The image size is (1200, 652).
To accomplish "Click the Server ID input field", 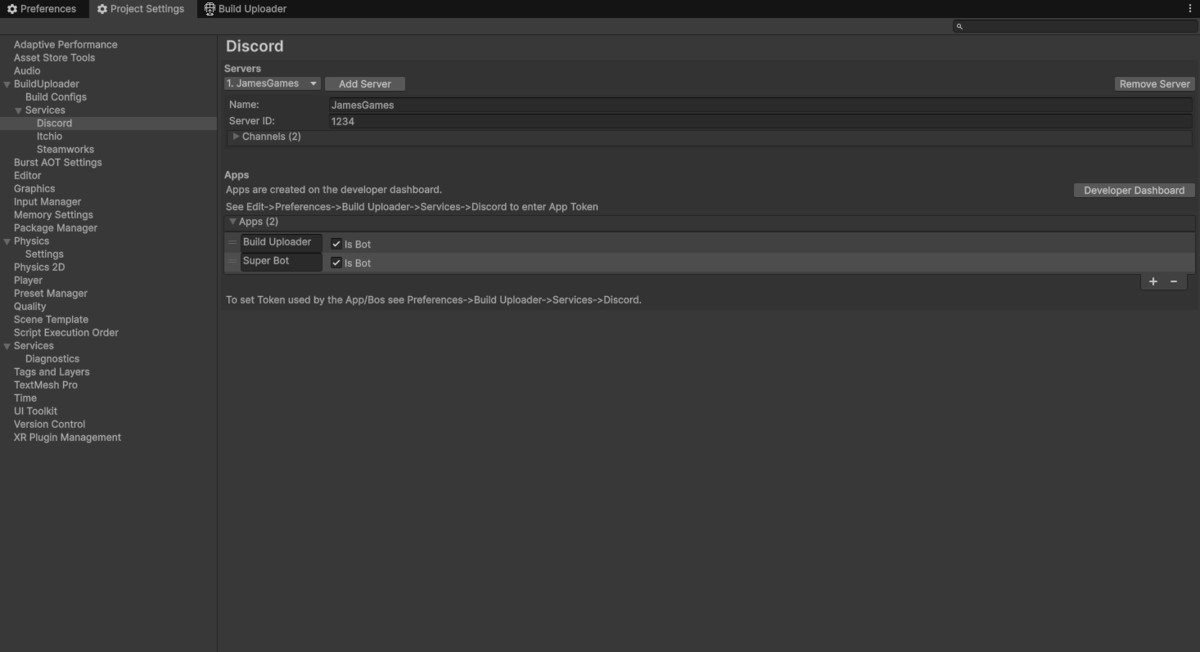I will [x=600, y=120].
